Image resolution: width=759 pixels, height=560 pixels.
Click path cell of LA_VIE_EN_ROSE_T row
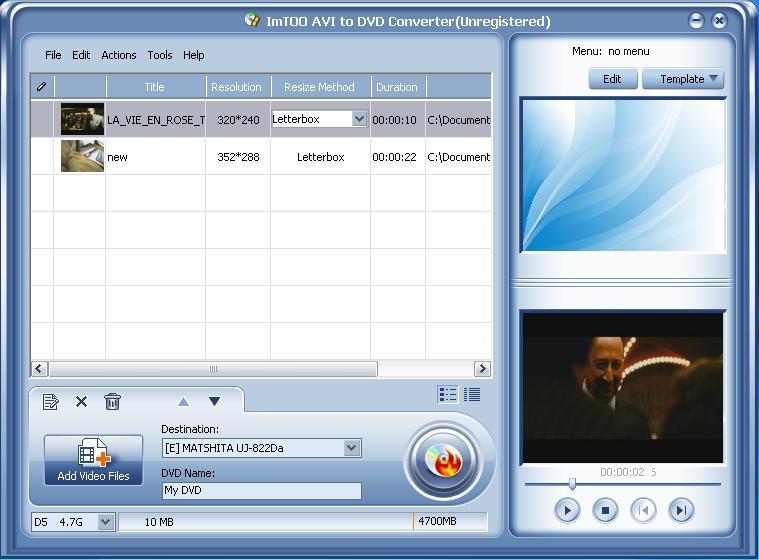(458, 120)
